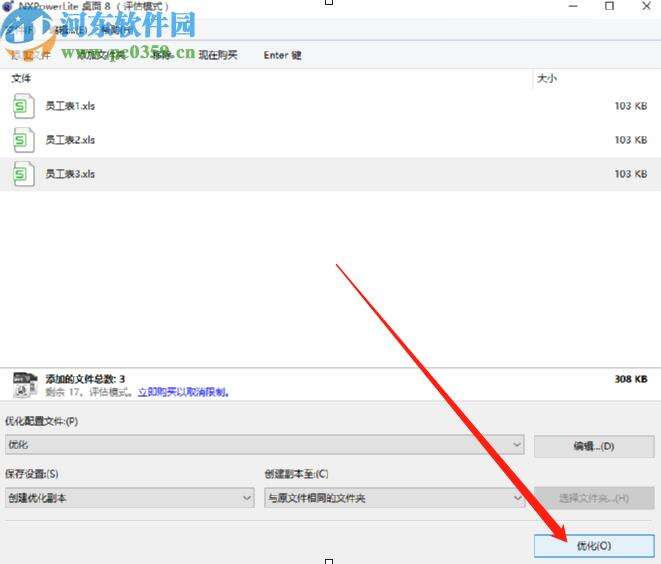Click the NXPowerLite app icon in title bar

8,6
